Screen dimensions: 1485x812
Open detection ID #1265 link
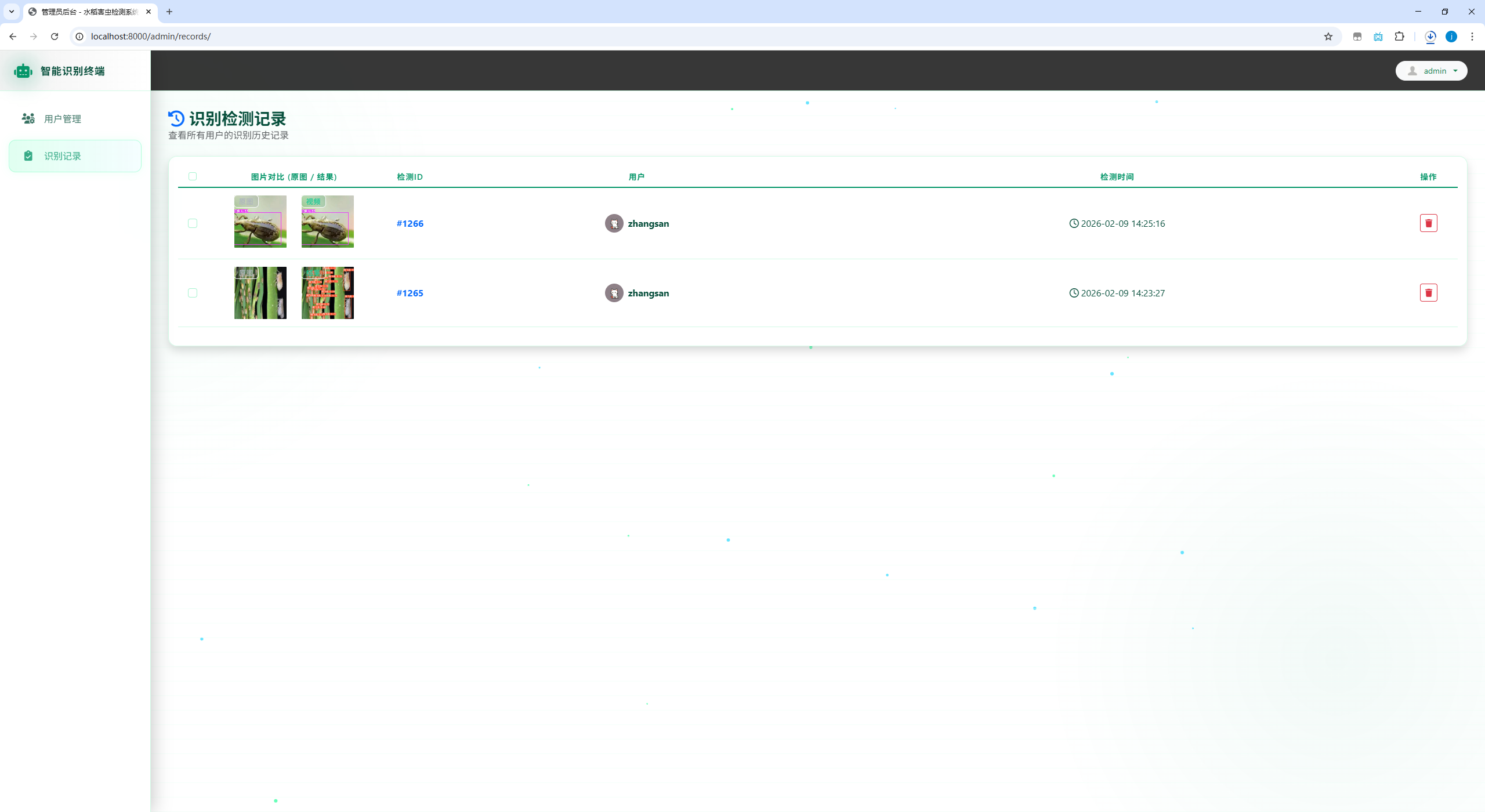[x=410, y=293]
